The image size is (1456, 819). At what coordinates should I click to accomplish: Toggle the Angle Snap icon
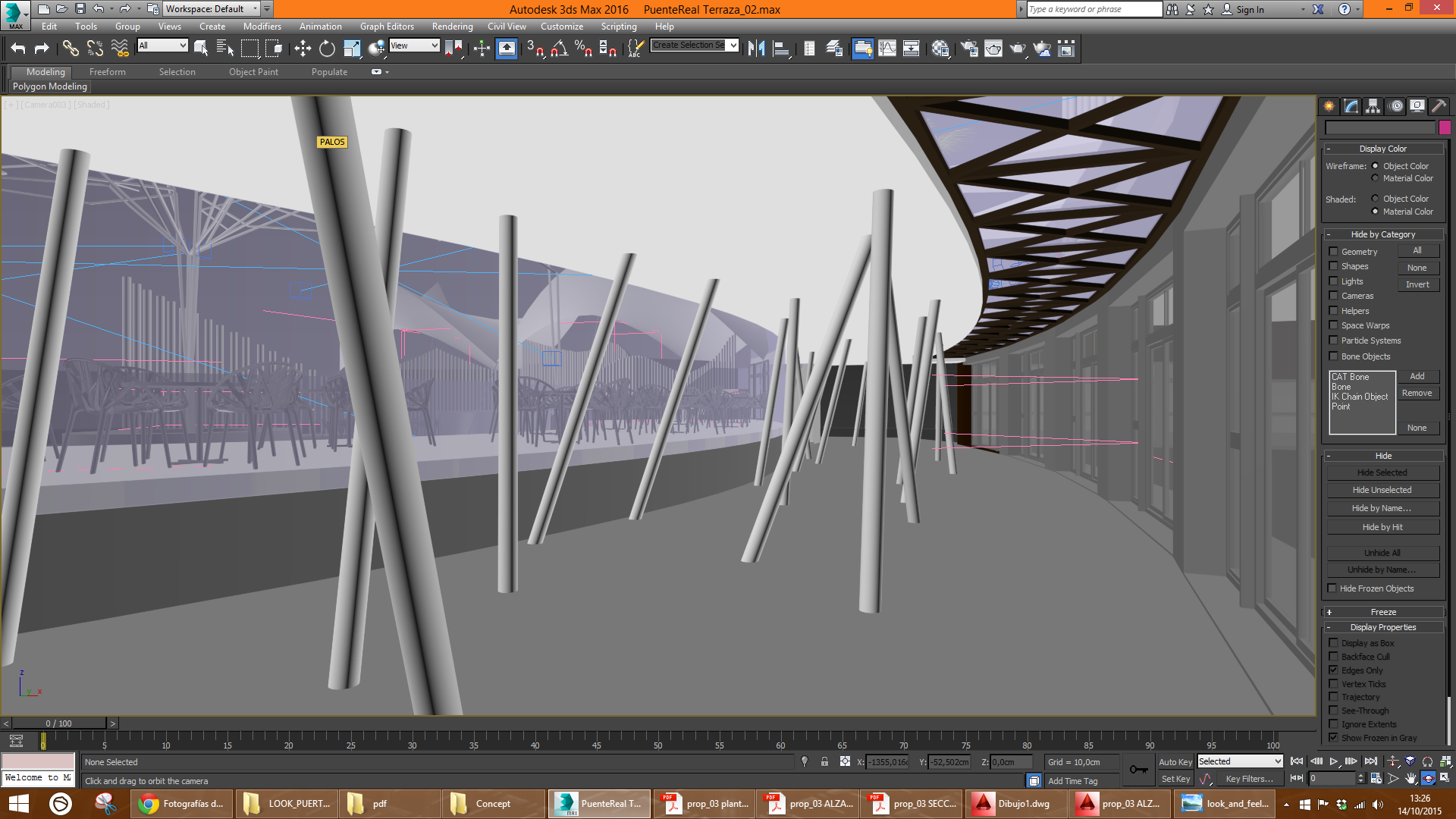(559, 49)
